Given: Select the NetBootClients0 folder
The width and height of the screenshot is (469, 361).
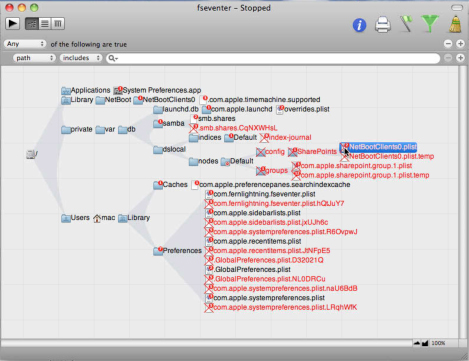Looking at the screenshot, I should pos(164,100).
